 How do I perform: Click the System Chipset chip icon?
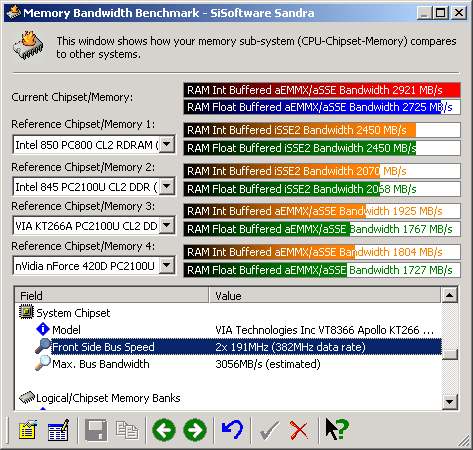(26, 312)
